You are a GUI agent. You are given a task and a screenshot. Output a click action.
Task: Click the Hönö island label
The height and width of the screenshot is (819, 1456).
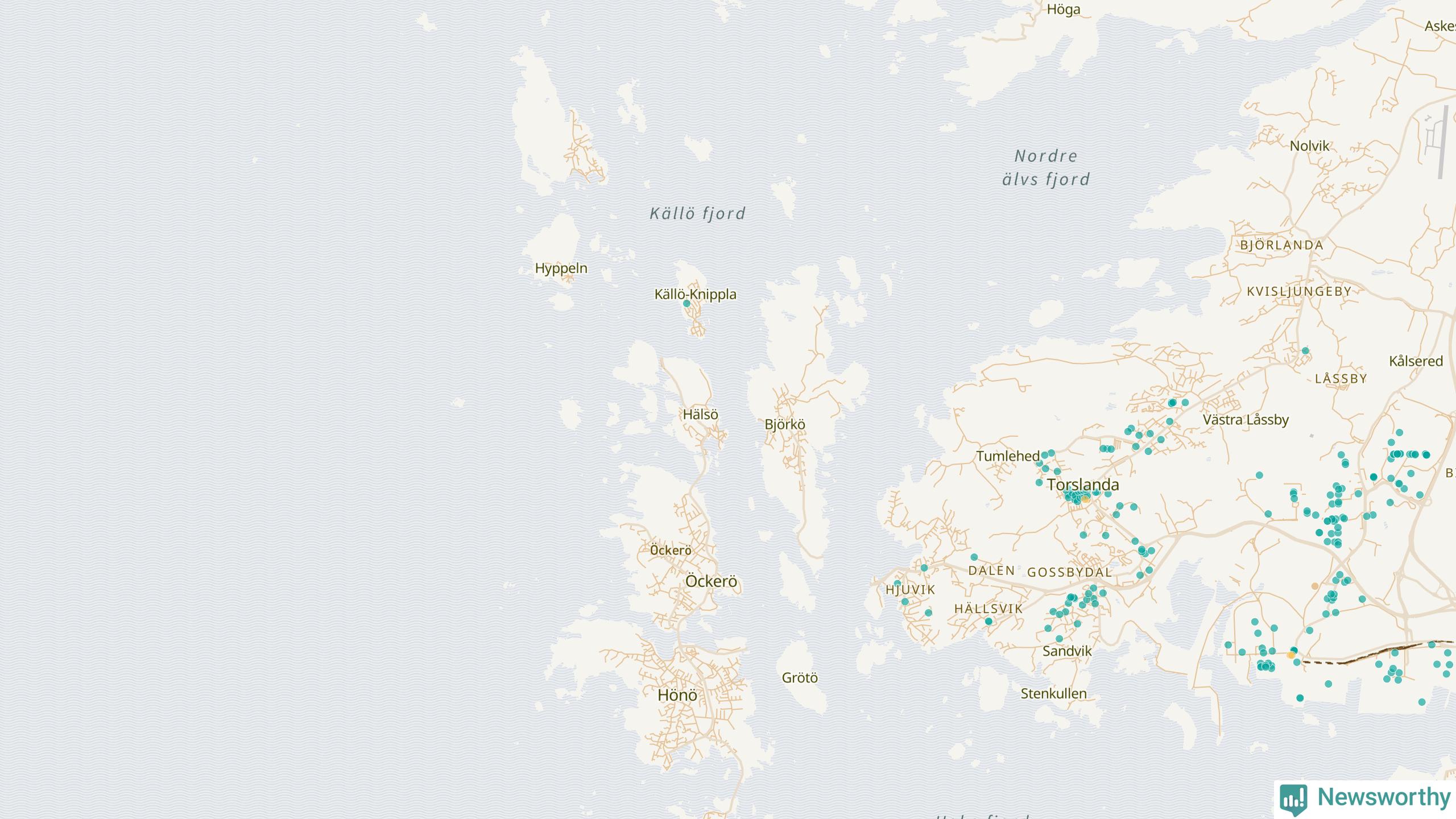(677, 695)
